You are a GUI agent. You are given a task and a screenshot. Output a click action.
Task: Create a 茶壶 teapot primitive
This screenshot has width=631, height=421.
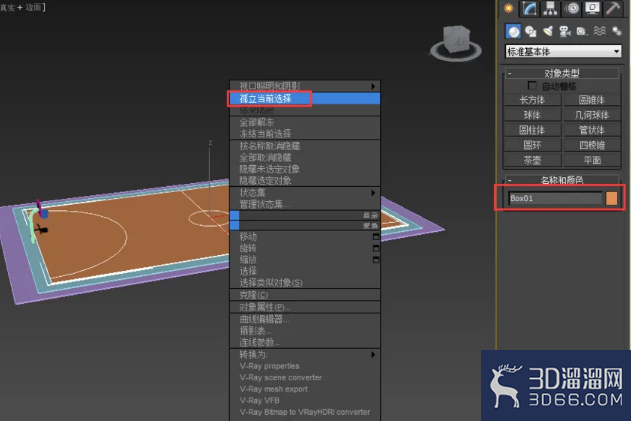pyautogui.click(x=532, y=161)
